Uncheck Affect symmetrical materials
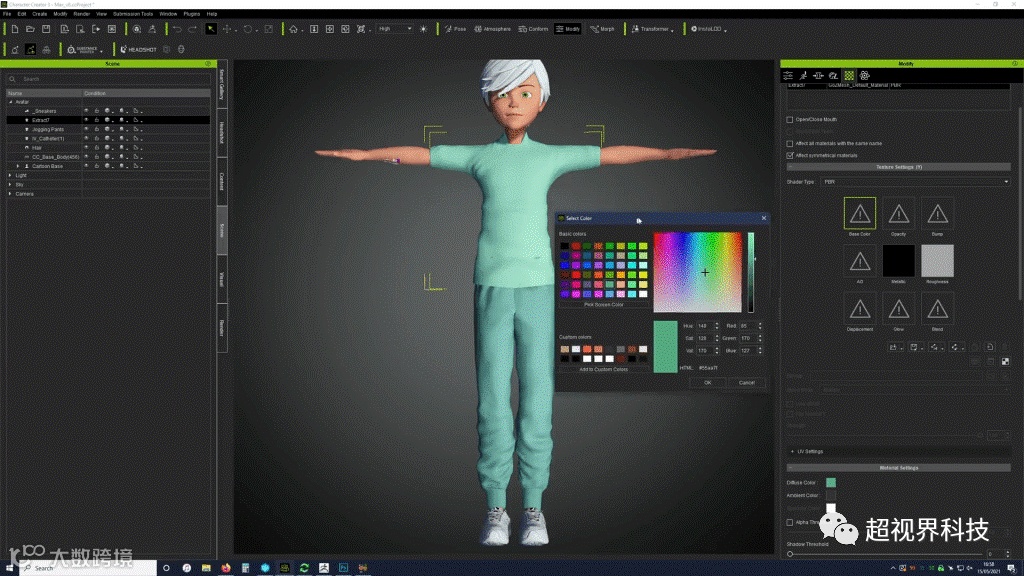The height and width of the screenshot is (576, 1024). (790, 155)
